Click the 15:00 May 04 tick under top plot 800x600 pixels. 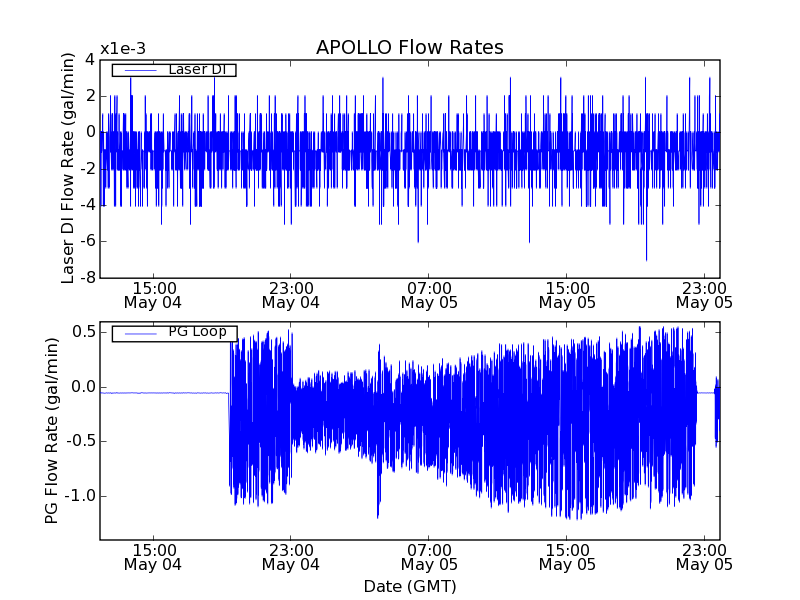[152, 294]
